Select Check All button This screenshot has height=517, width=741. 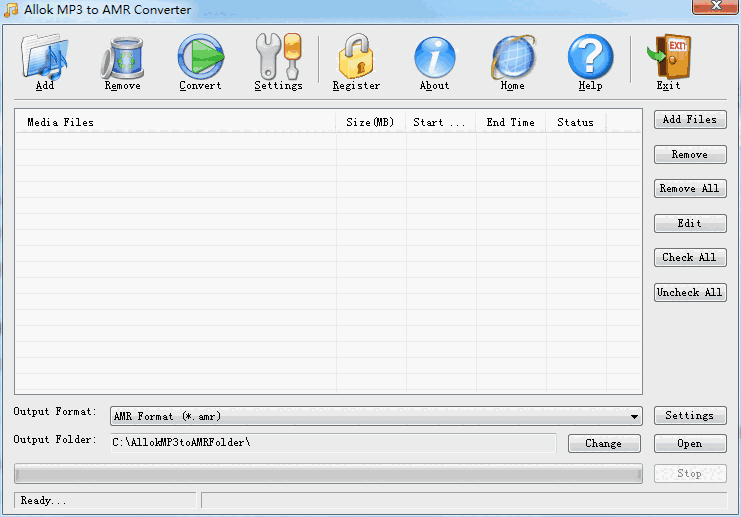coord(690,258)
